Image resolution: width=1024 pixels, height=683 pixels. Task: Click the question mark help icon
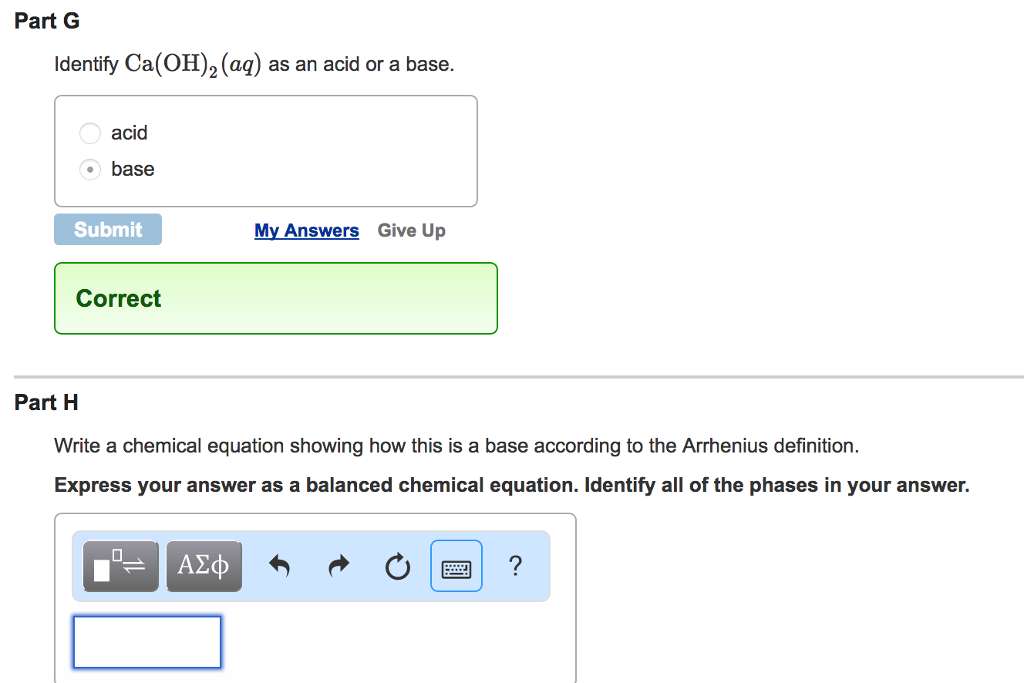coord(515,566)
